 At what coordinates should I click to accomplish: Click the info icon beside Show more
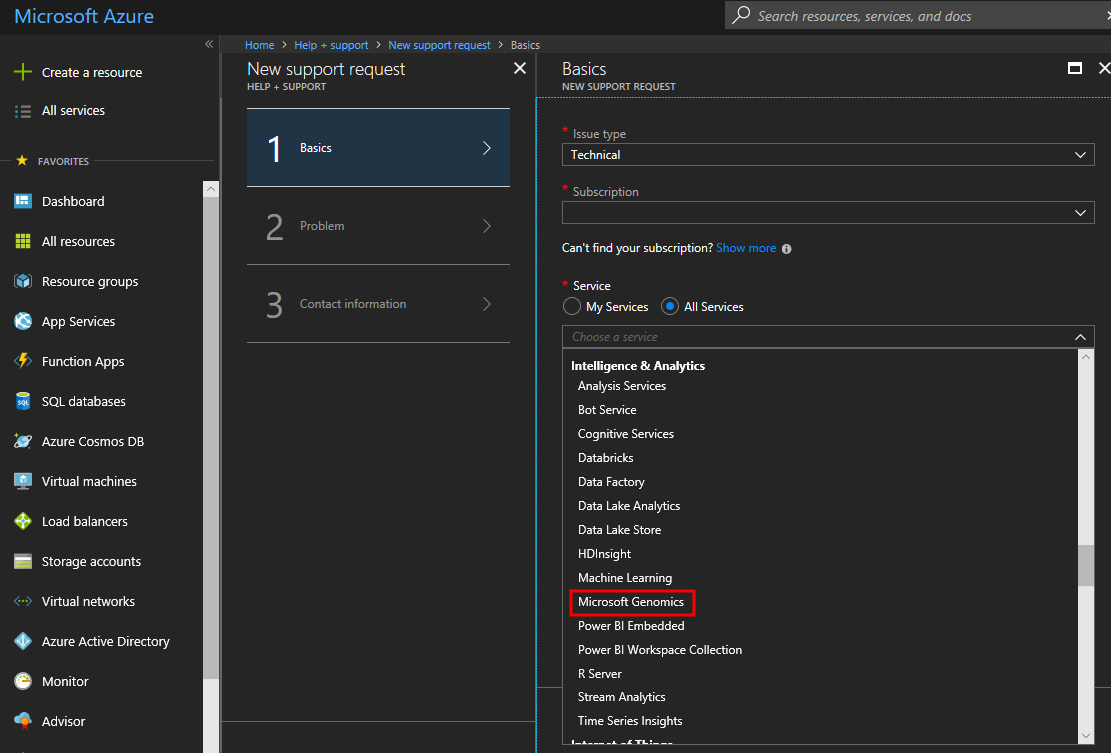tap(787, 249)
